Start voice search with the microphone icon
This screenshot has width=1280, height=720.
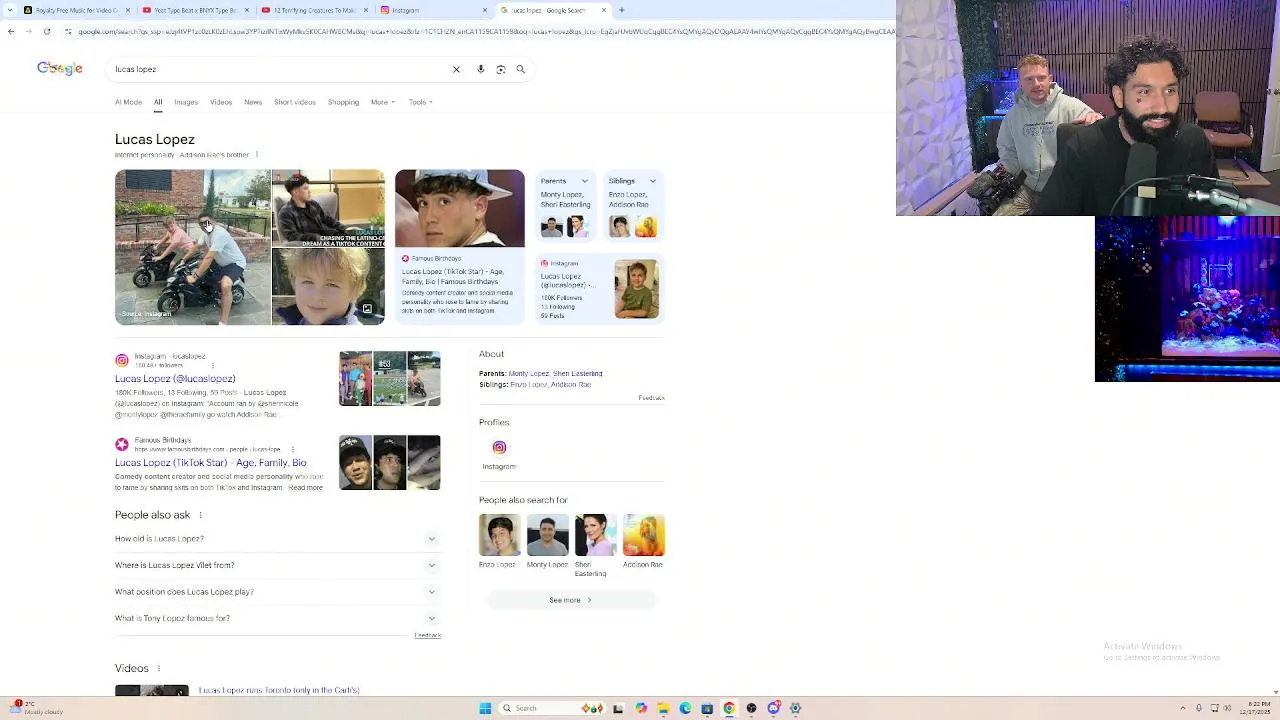(x=481, y=70)
